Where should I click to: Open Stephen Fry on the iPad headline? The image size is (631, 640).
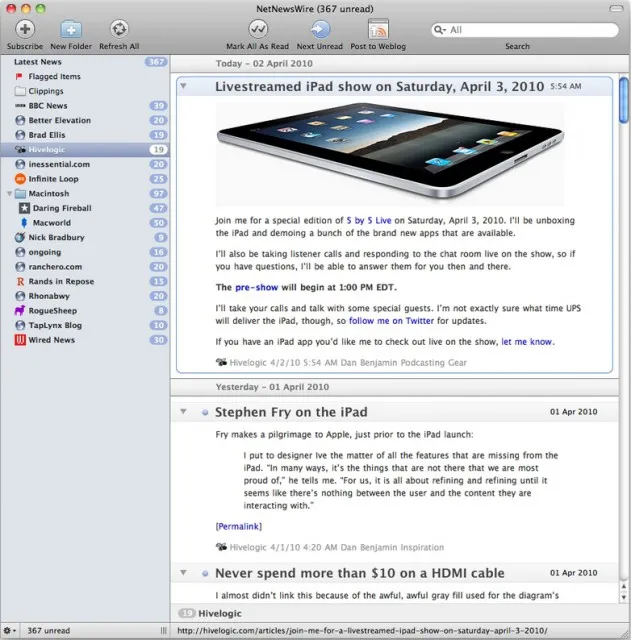click(291, 412)
